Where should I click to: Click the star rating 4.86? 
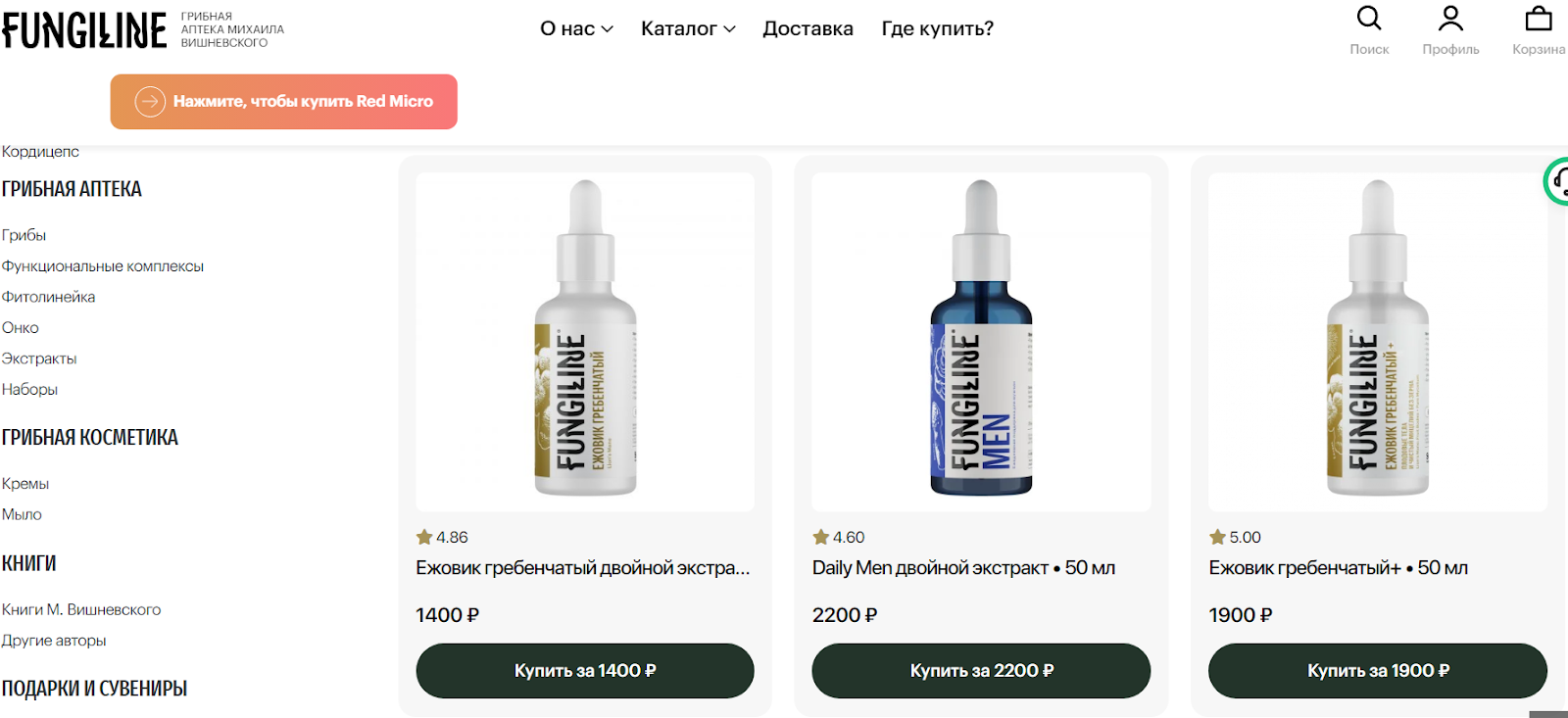[442, 537]
